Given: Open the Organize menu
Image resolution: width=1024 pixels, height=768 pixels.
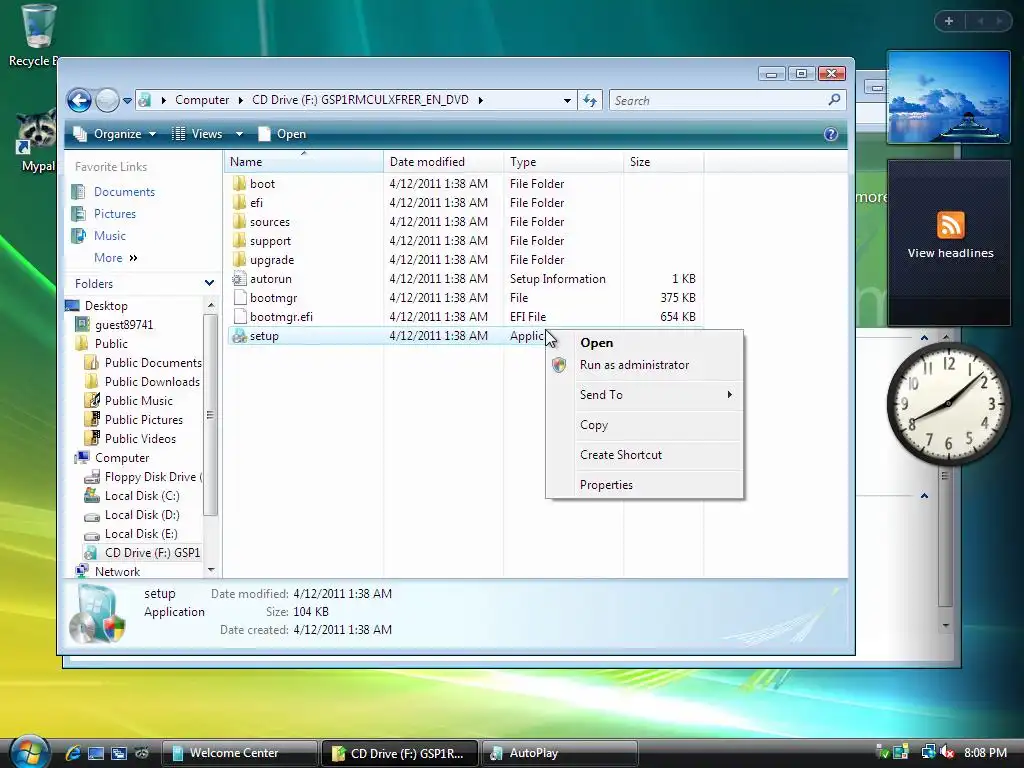Looking at the screenshot, I should point(115,134).
